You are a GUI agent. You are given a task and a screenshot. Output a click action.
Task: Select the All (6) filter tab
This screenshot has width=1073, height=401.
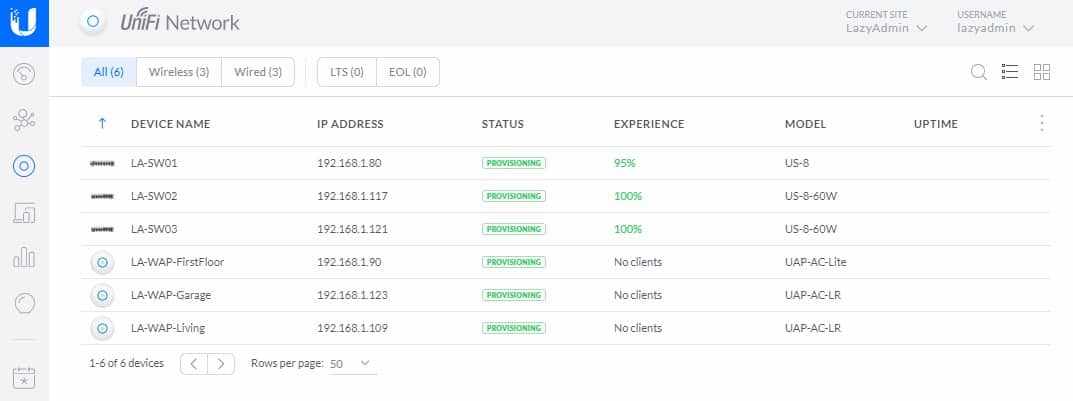pyautogui.click(x=109, y=72)
